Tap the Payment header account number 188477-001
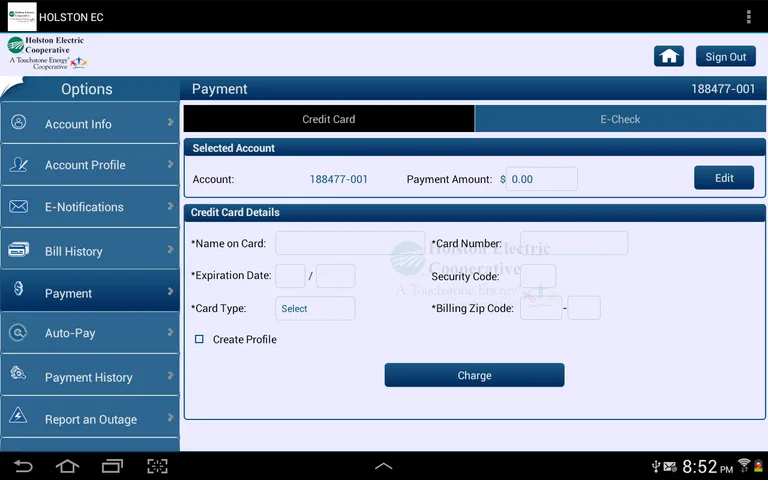This screenshot has height=480, width=768. point(723,89)
